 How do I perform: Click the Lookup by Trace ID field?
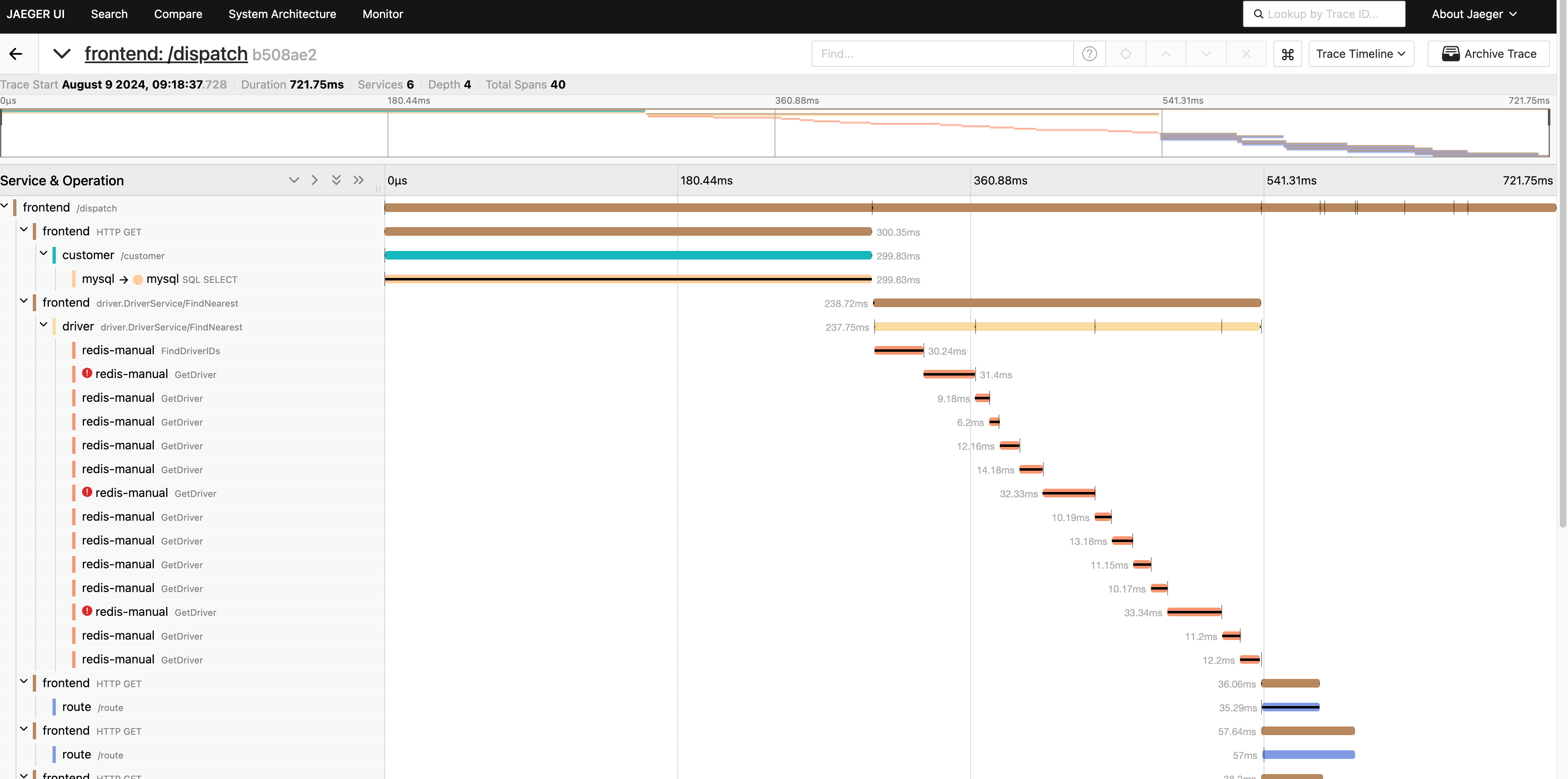click(1325, 14)
